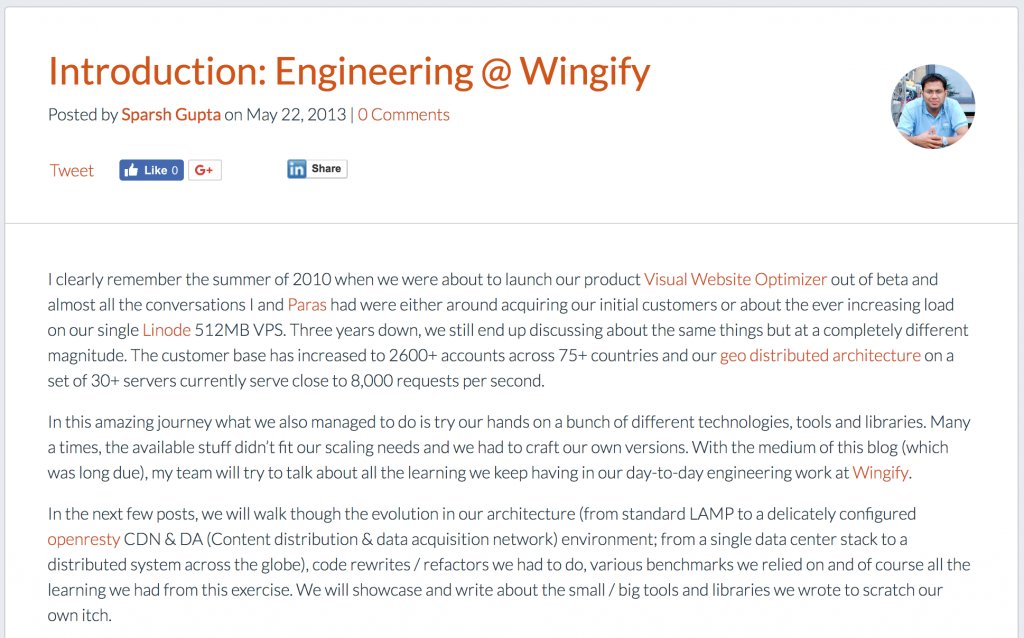Click the post title Introduction: Engineering @ Wingify
1024x638 pixels.
point(348,71)
